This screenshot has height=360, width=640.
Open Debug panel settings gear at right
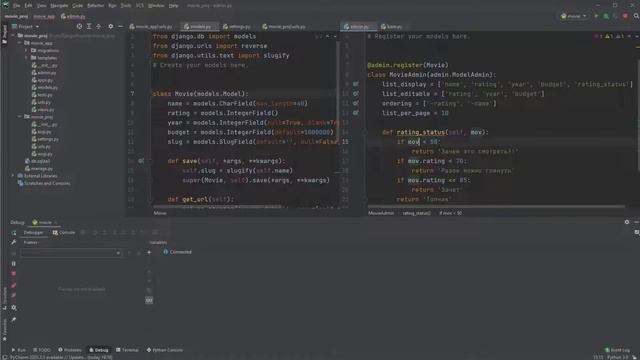(627, 222)
